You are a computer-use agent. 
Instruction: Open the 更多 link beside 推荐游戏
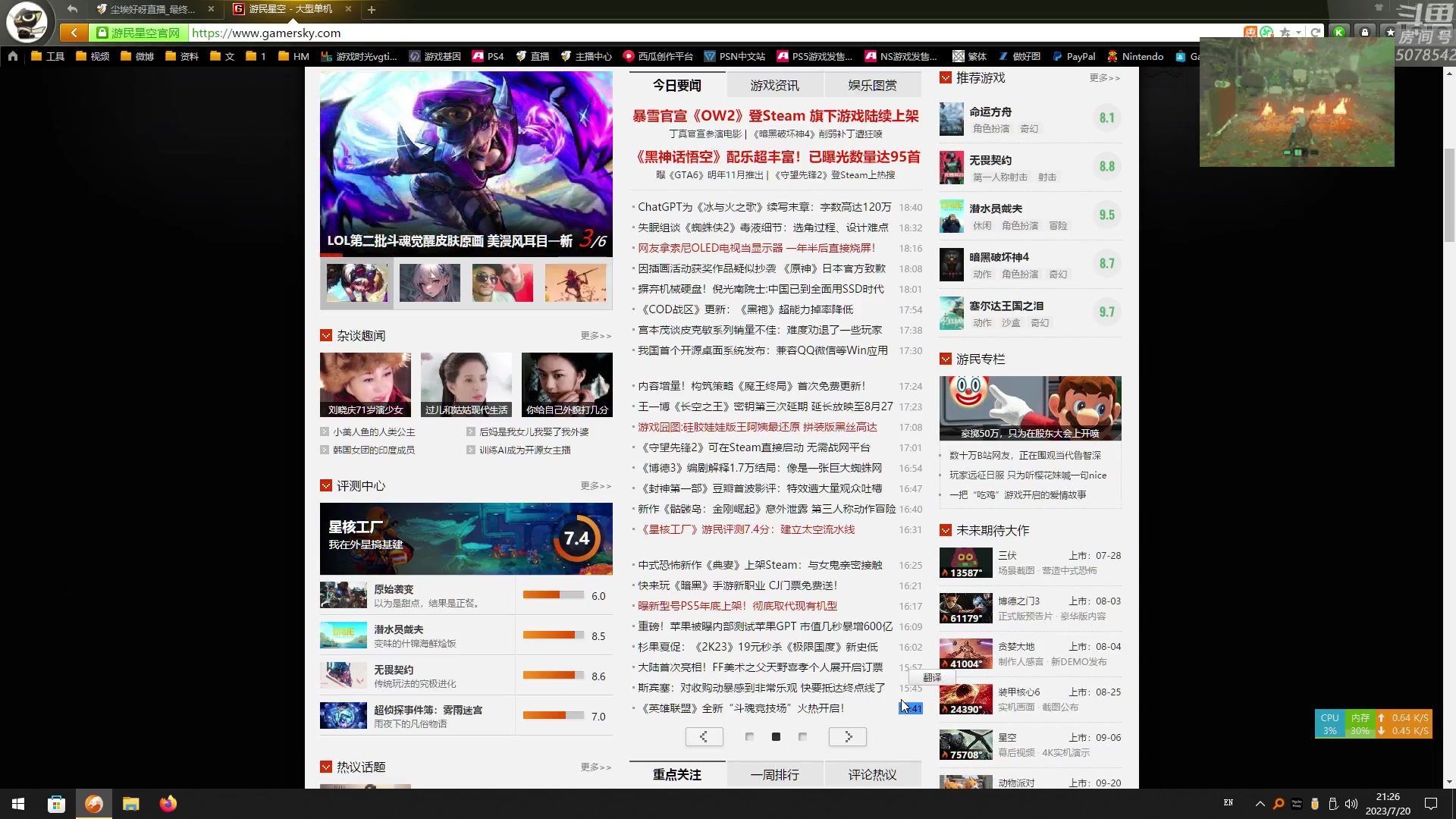pyautogui.click(x=1104, y=77)
